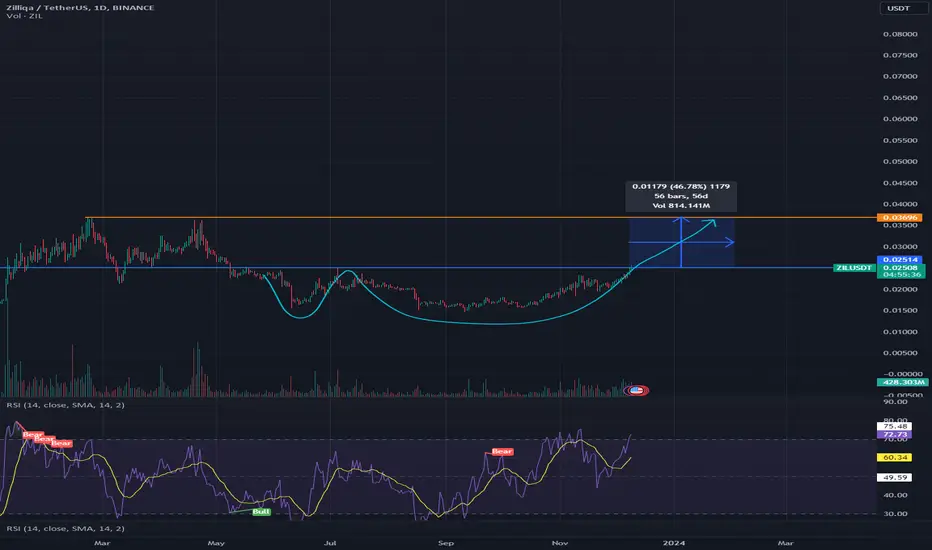
Task: Click the 0.01000 price axis label
Action: tap(900, 332)
